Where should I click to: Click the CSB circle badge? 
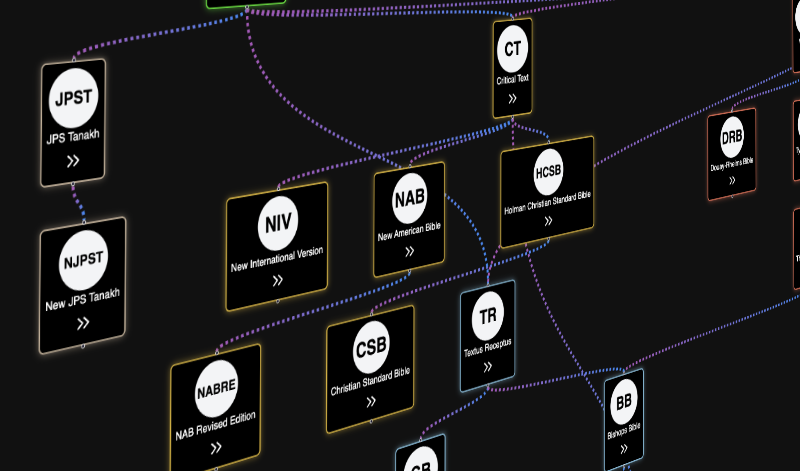click(371, 348)
